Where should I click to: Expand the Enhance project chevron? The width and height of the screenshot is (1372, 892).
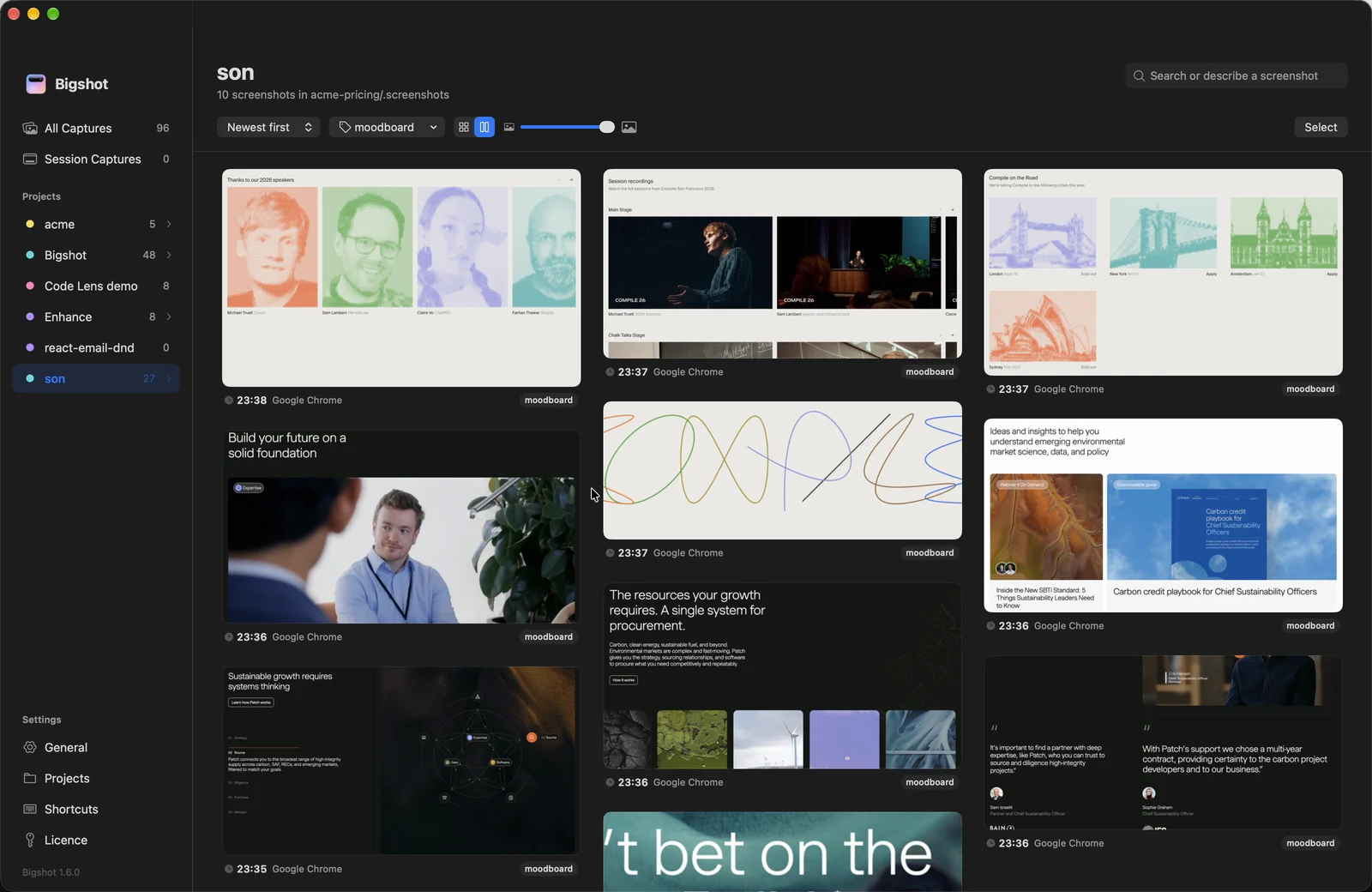[x=169, y=316]
